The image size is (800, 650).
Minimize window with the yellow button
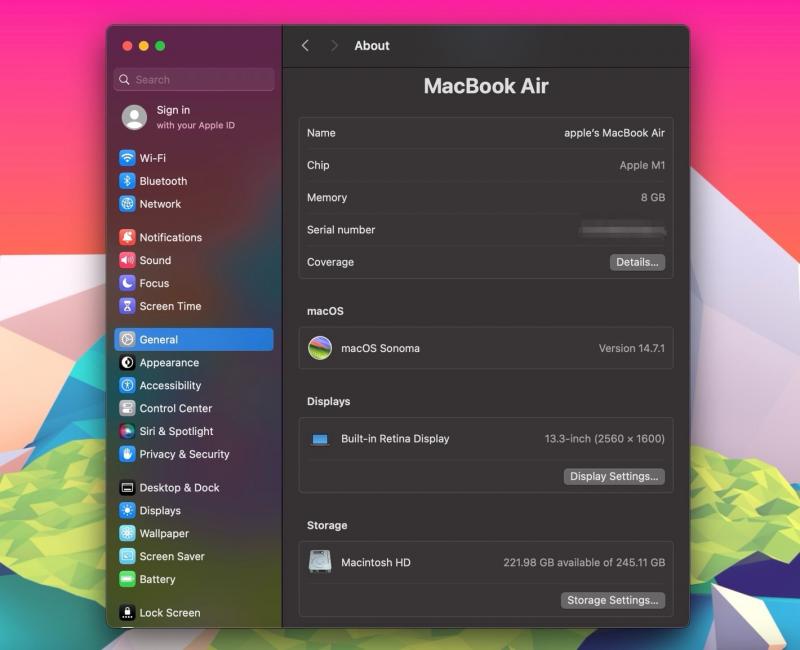point(144,46)
